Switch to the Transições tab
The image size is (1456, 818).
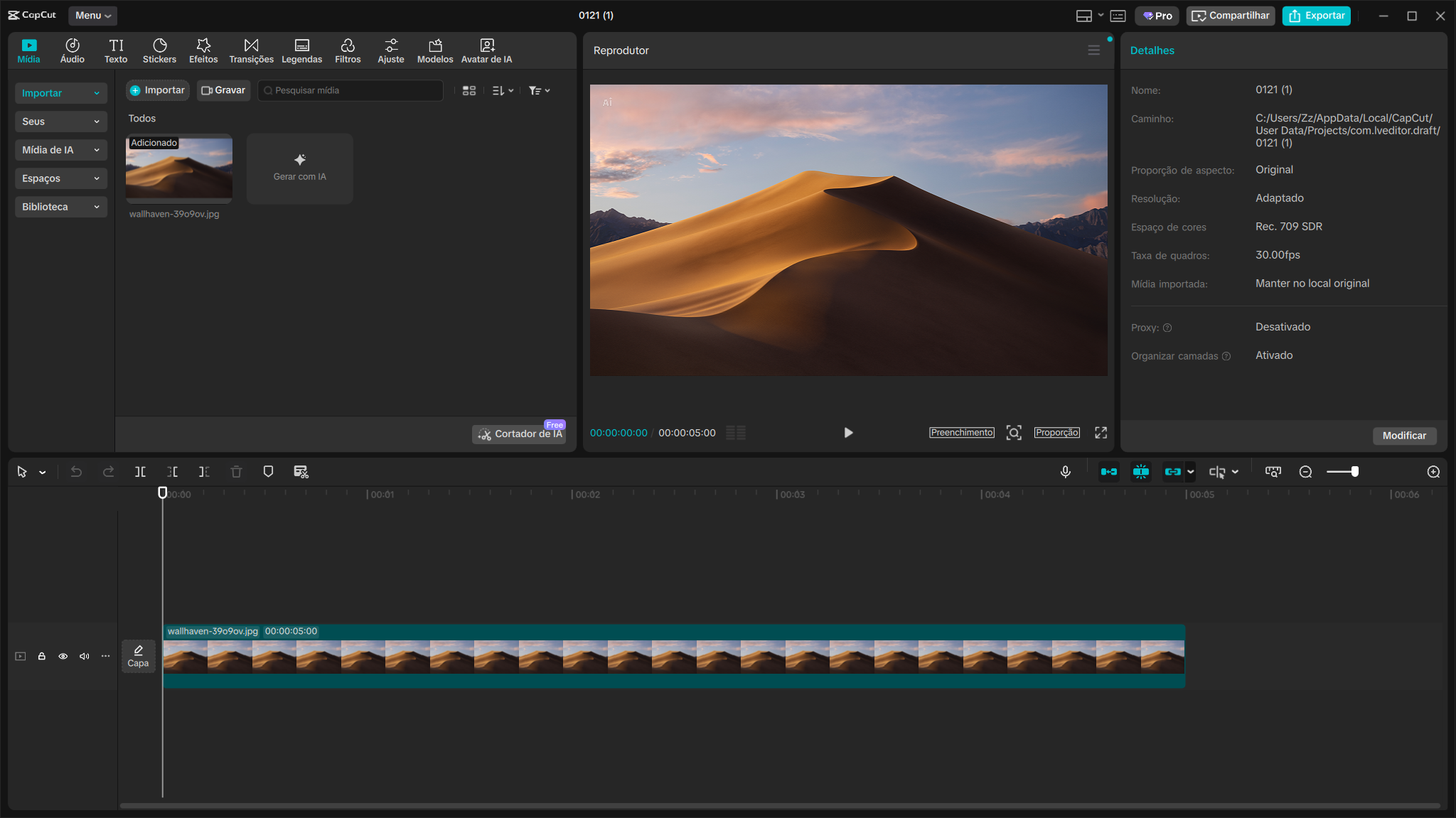251,51
